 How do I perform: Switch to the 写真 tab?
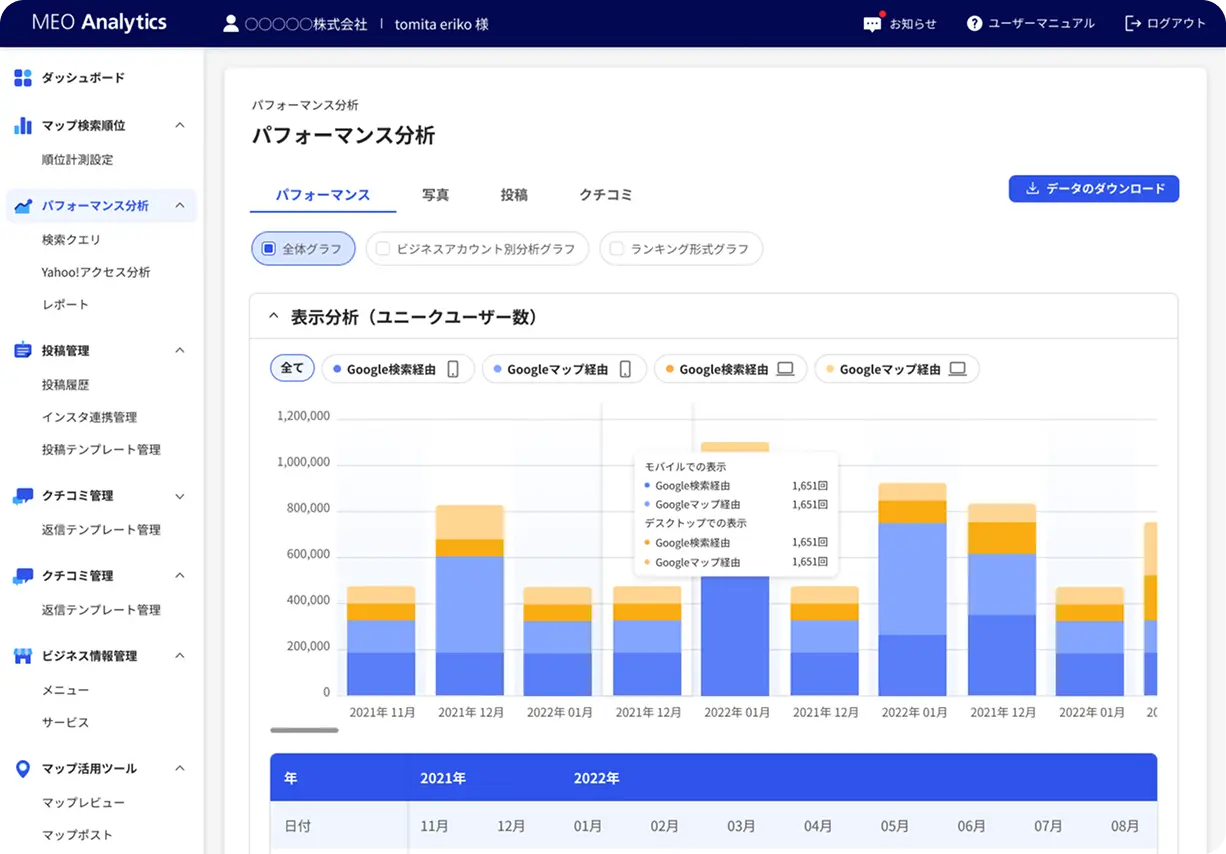pos(435,195)
